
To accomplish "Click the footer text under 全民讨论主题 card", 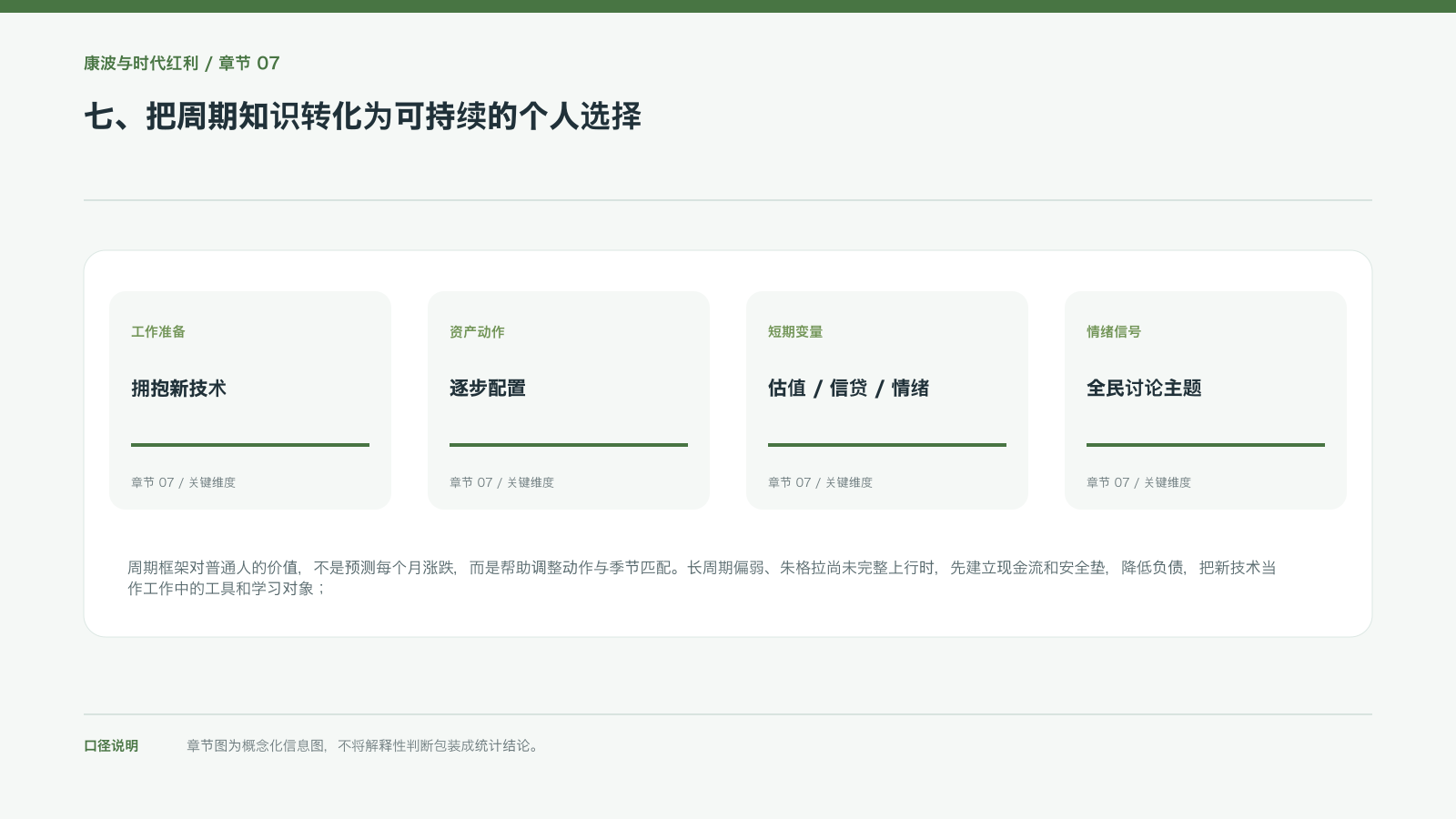I will (1138, 482).
